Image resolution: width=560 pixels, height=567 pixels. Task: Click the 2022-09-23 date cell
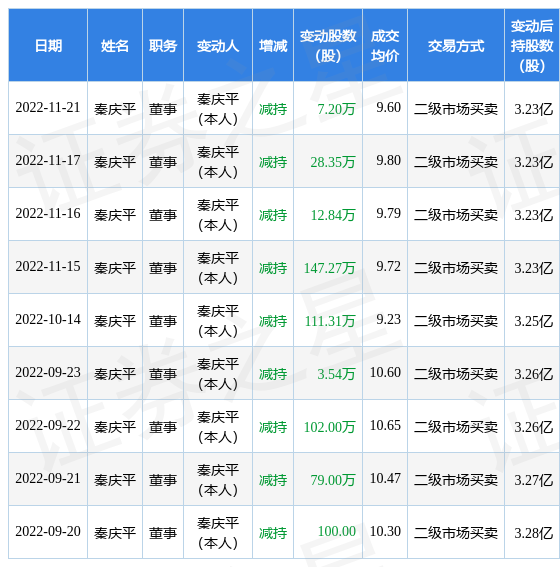point(48,372)
